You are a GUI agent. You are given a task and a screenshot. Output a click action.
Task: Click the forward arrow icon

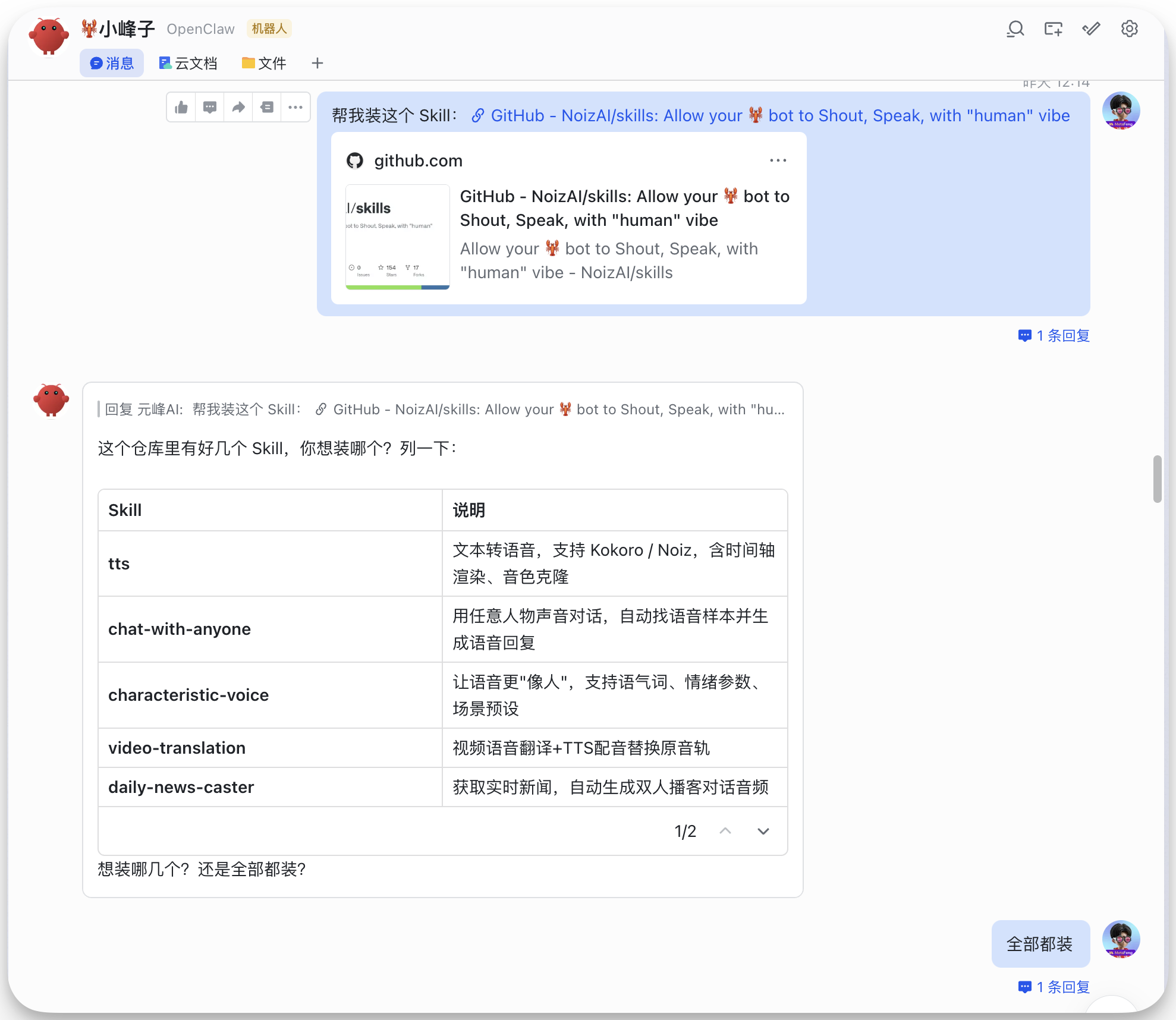[238, 107]
